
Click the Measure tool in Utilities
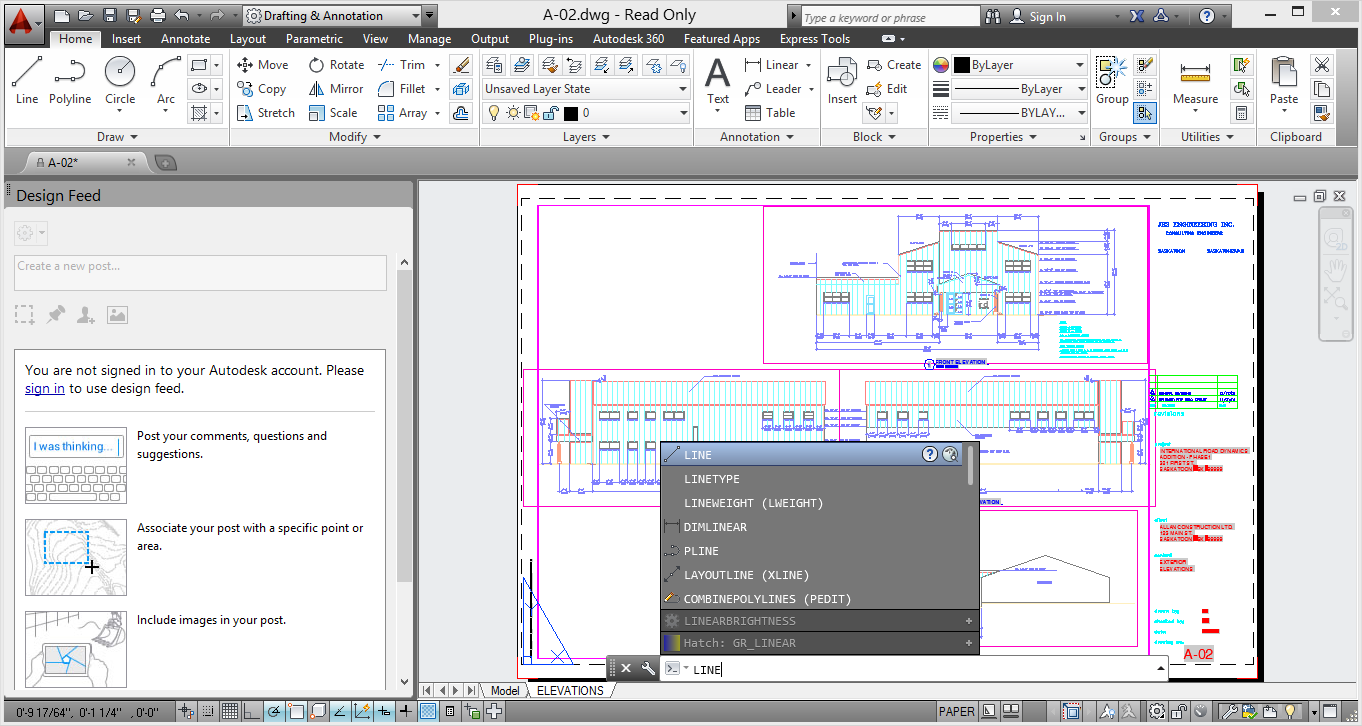click(1196, 80)
